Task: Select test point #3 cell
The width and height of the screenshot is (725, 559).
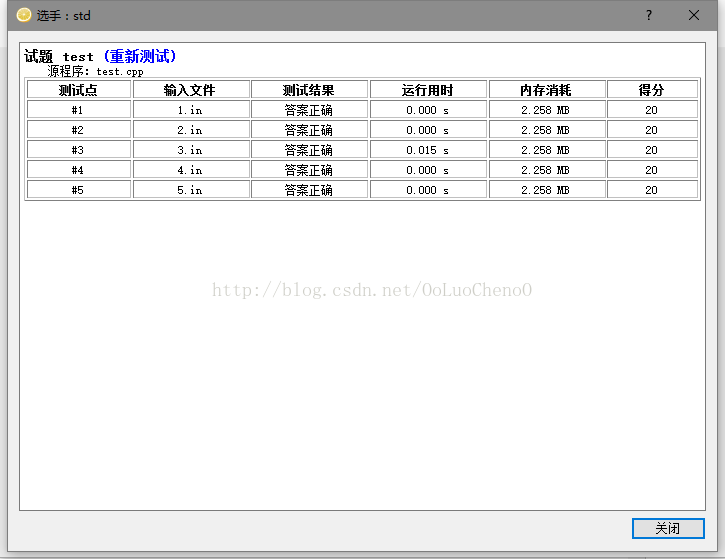Action: pyautogui.click(x=79, y=150)
